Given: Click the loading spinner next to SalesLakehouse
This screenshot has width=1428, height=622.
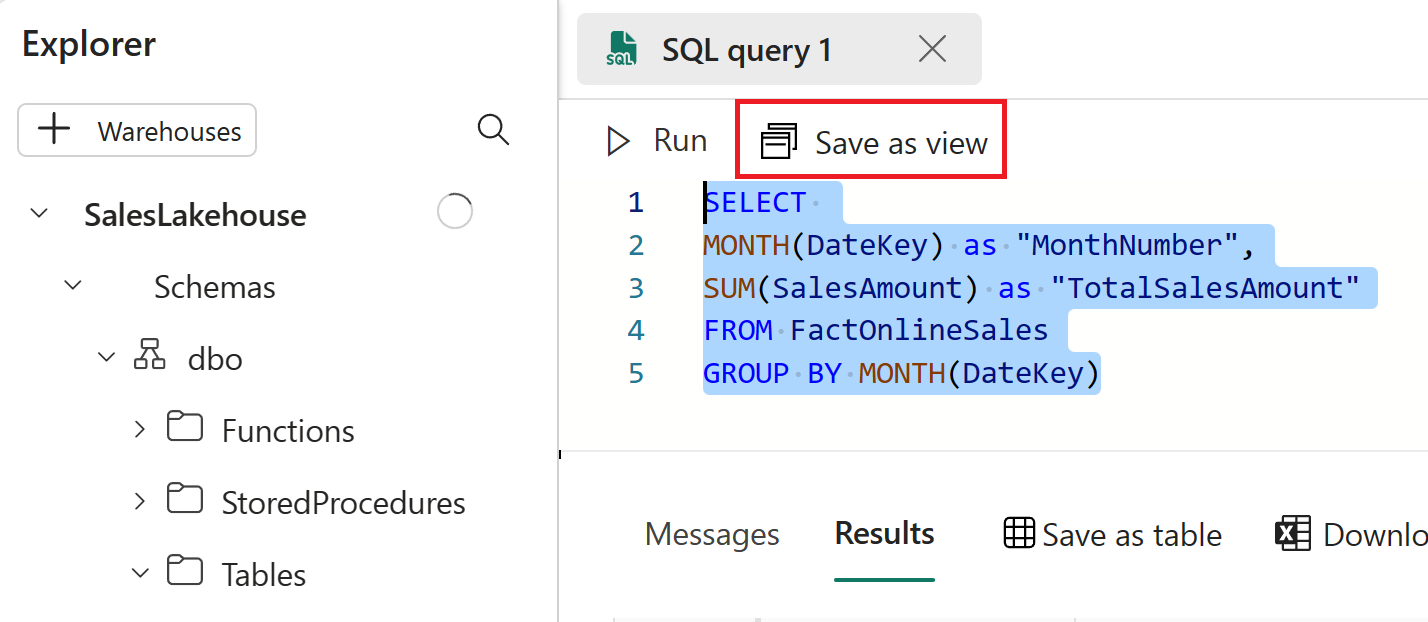Looking at the screenshot, I should [455, 211].
